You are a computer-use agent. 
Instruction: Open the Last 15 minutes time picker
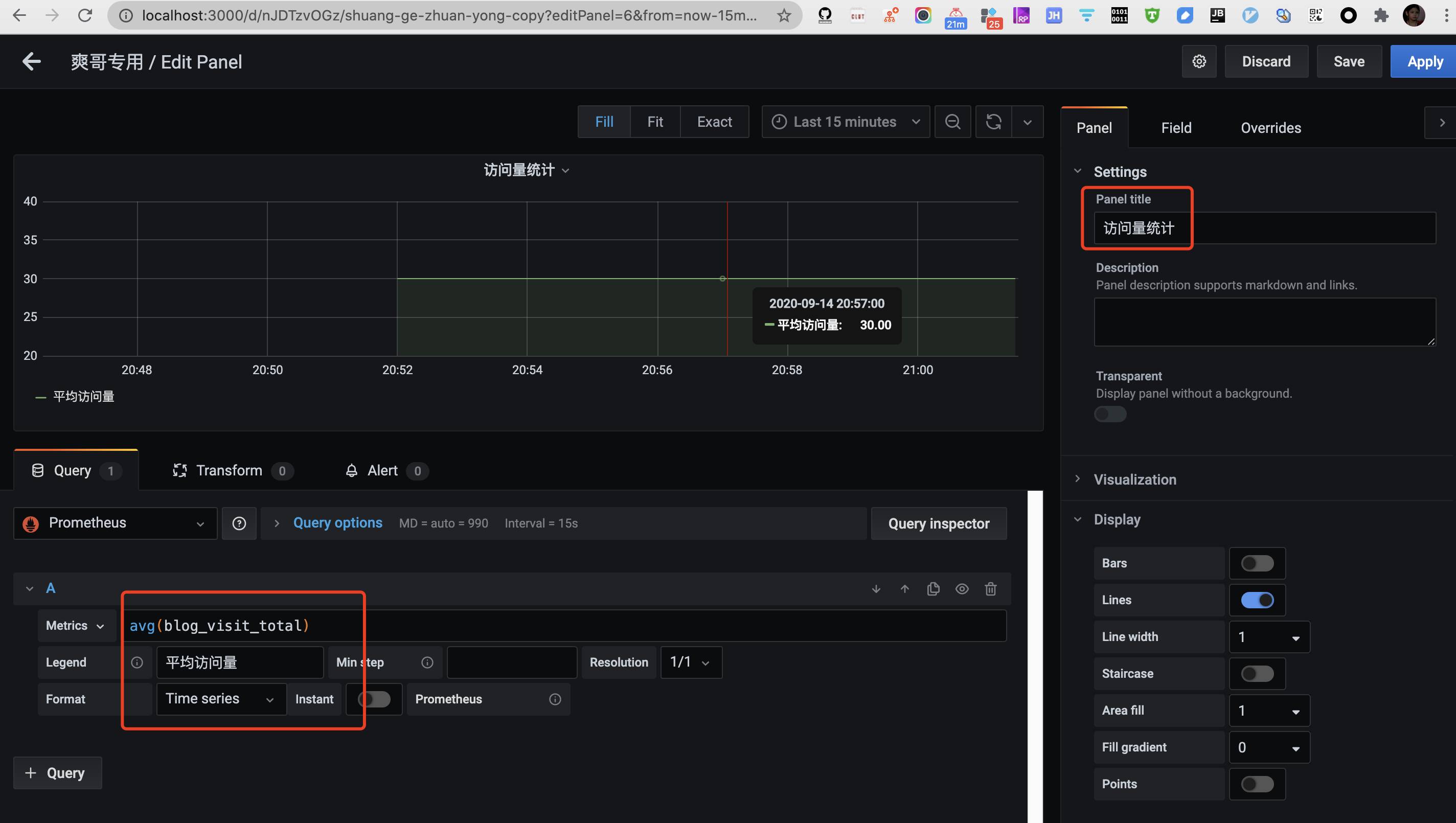coord(845,122)
